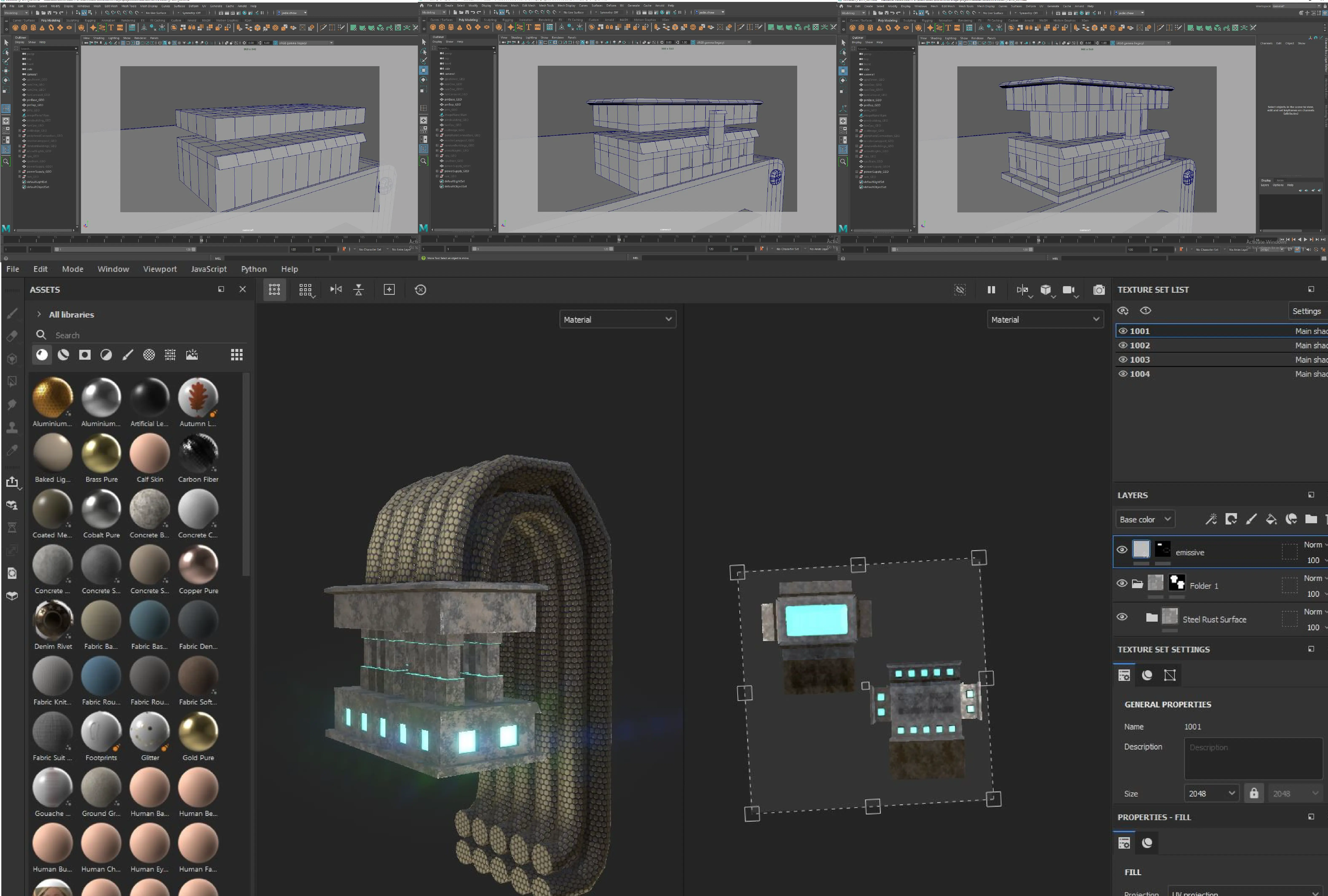Filter assets by Environments landscape icon
1328x896 pixels.
(192, 355)
